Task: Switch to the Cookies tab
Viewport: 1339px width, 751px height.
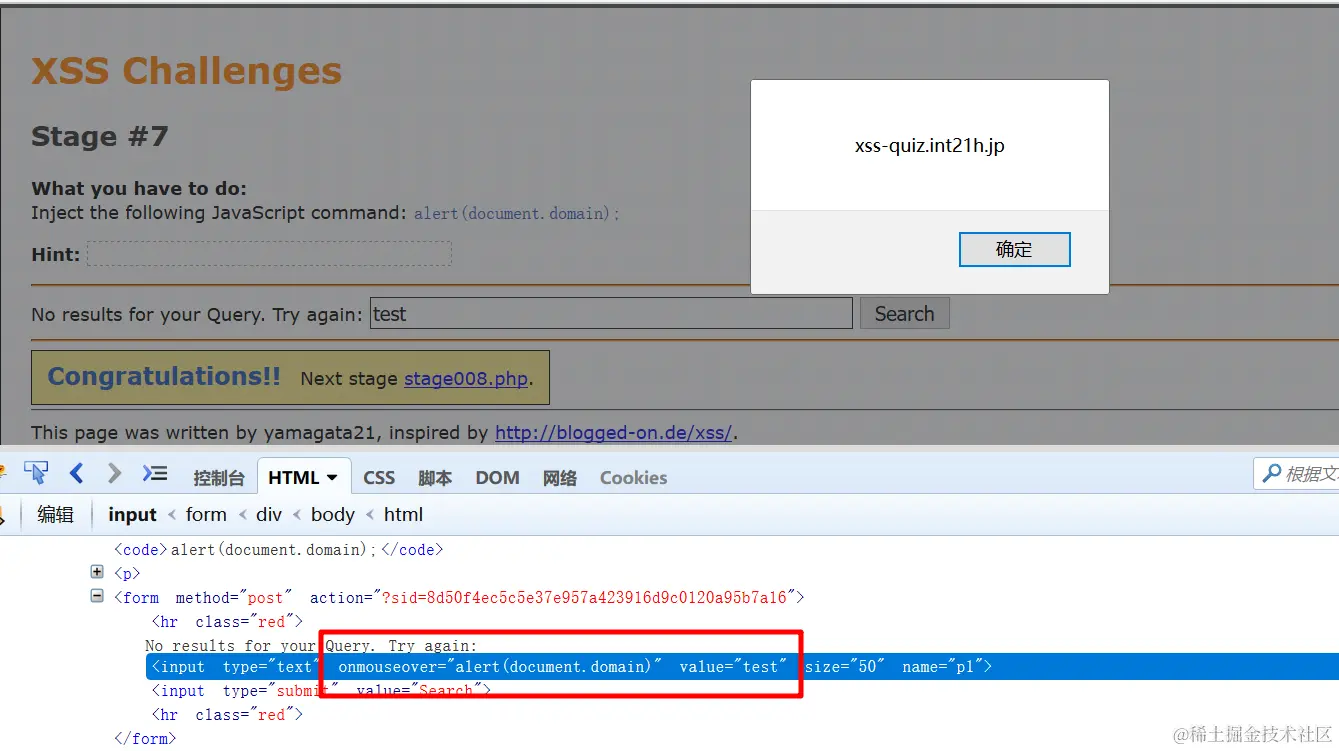Action: pos(633,478)
